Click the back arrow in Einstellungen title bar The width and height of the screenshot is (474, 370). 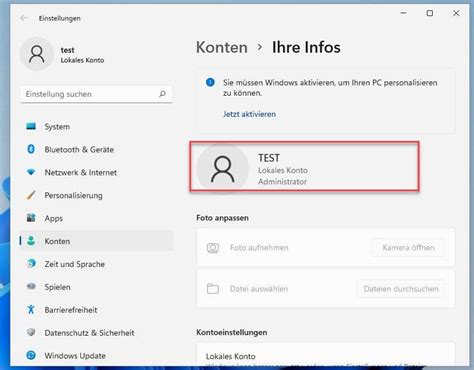pyautogui.click(x=23, y=18)
